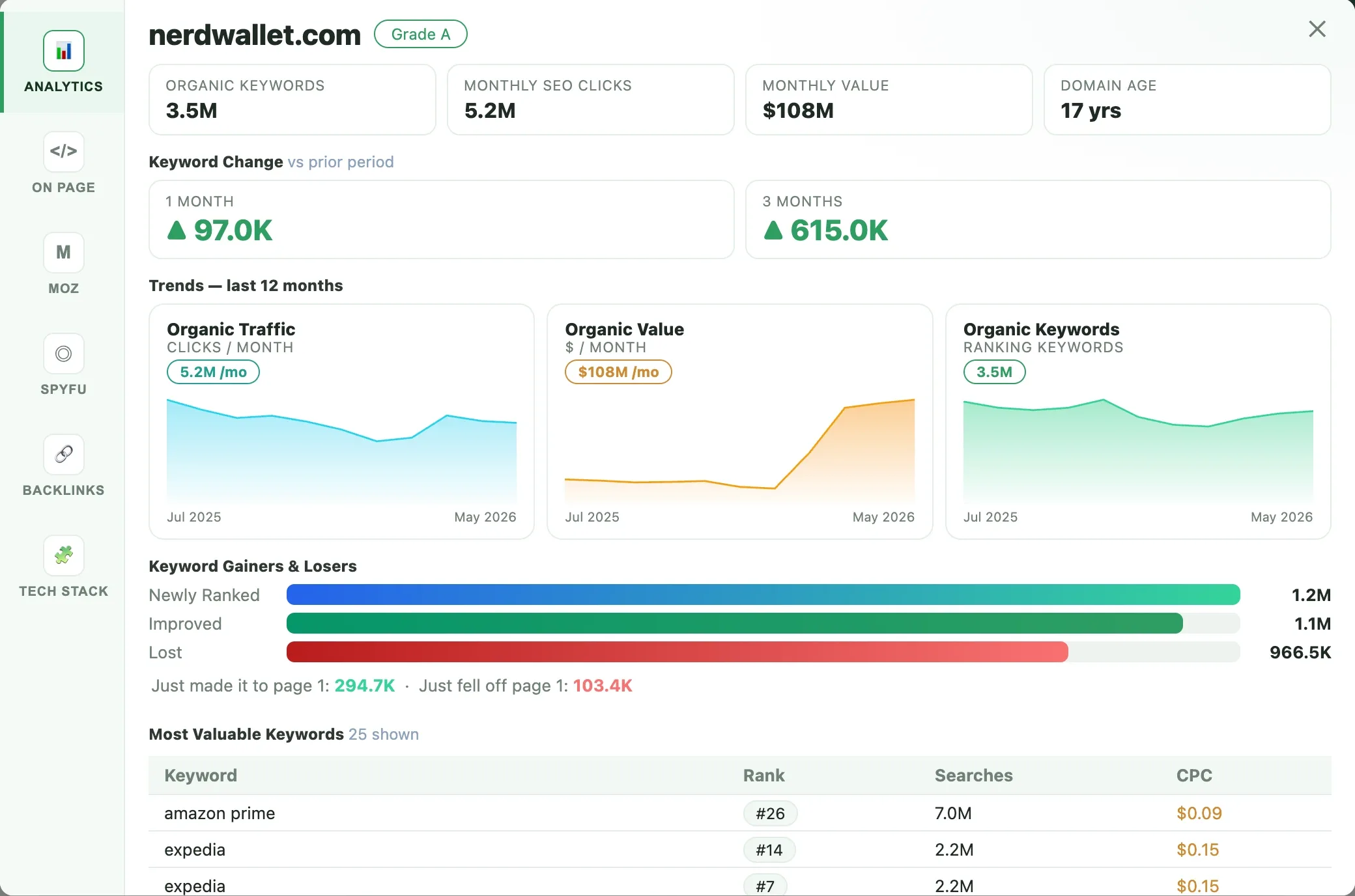Image resolution: width=1355 pixels, height=896 pixels.
Task: Click the #26 rank badge
Action: (770, 813)
